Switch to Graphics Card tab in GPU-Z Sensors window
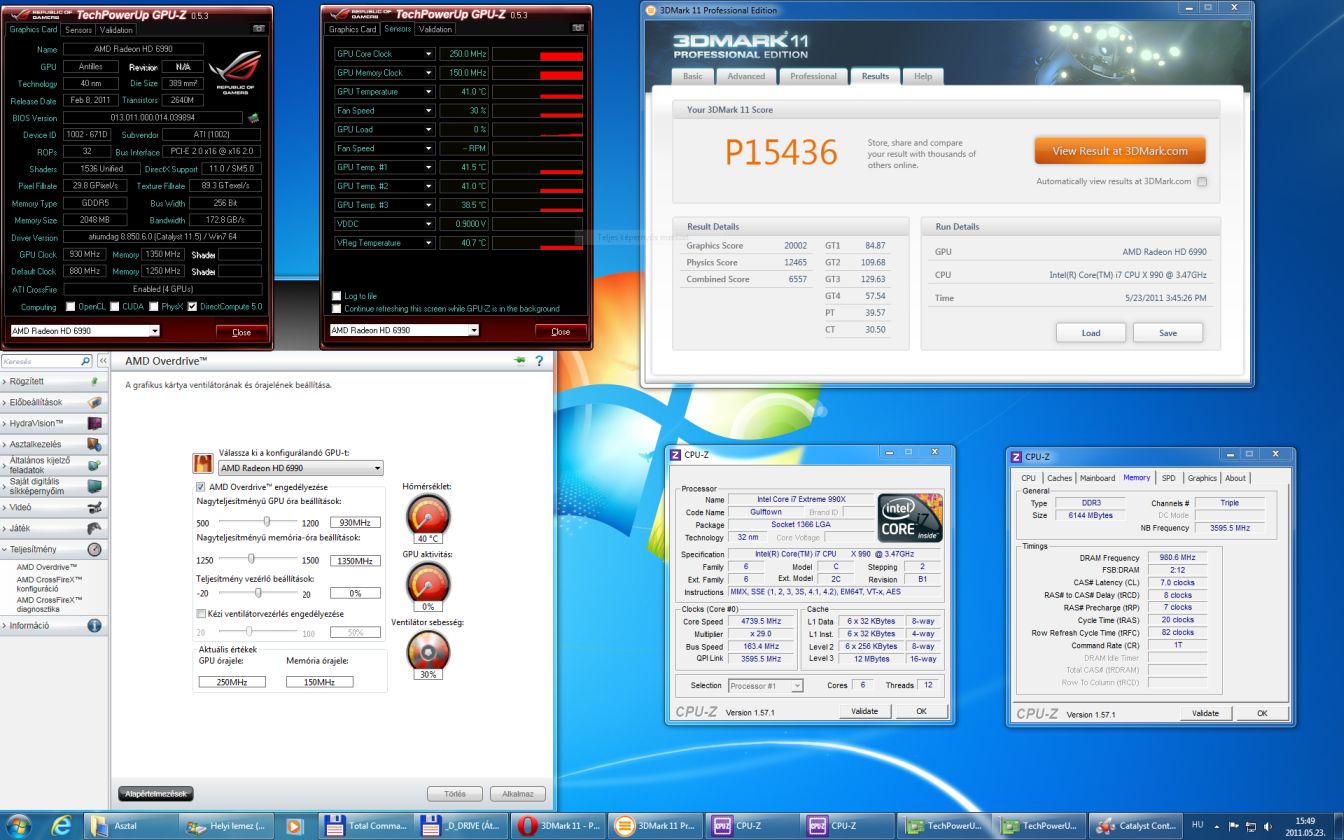Viewport: 1344px width, 840px height. pos(354,30)
